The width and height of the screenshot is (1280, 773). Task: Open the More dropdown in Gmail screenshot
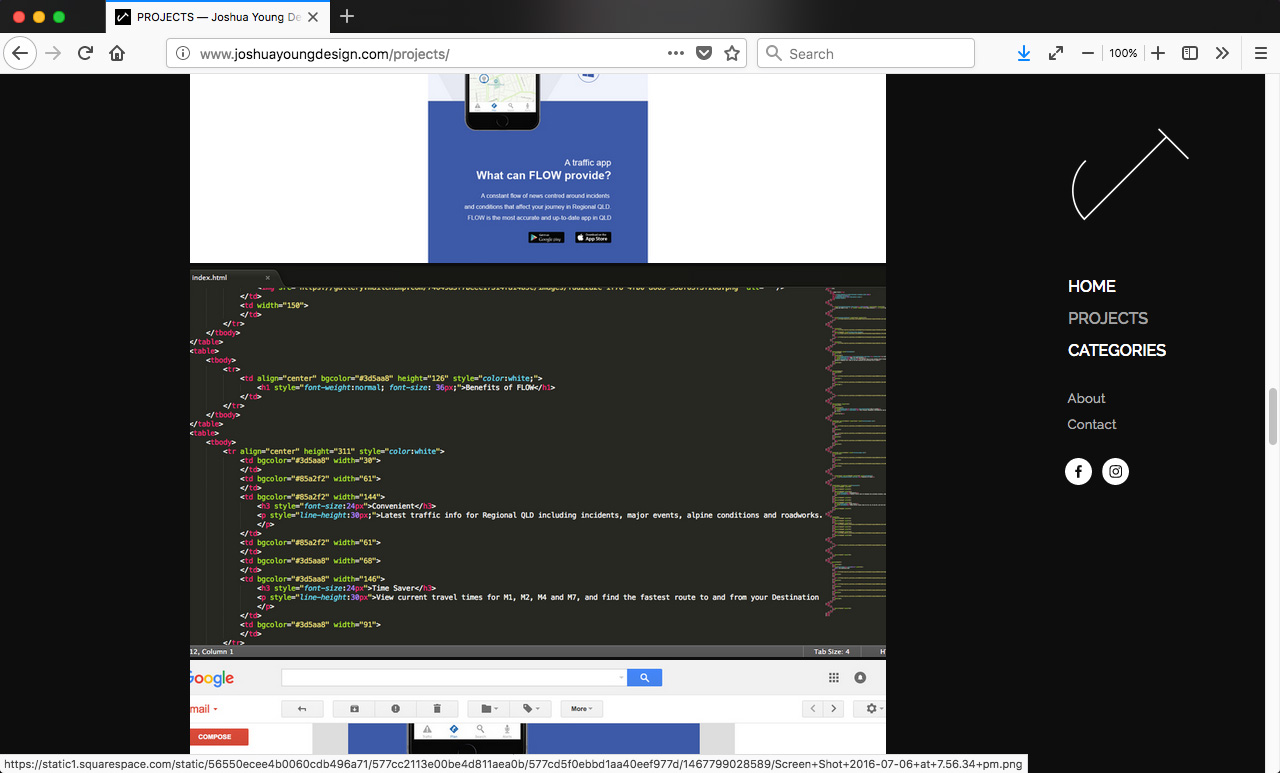pyautogui.click(x=581, y=709)
